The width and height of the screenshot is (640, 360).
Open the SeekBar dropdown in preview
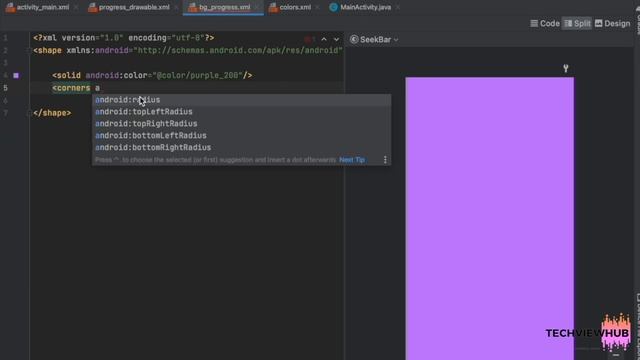click(374, 40)
